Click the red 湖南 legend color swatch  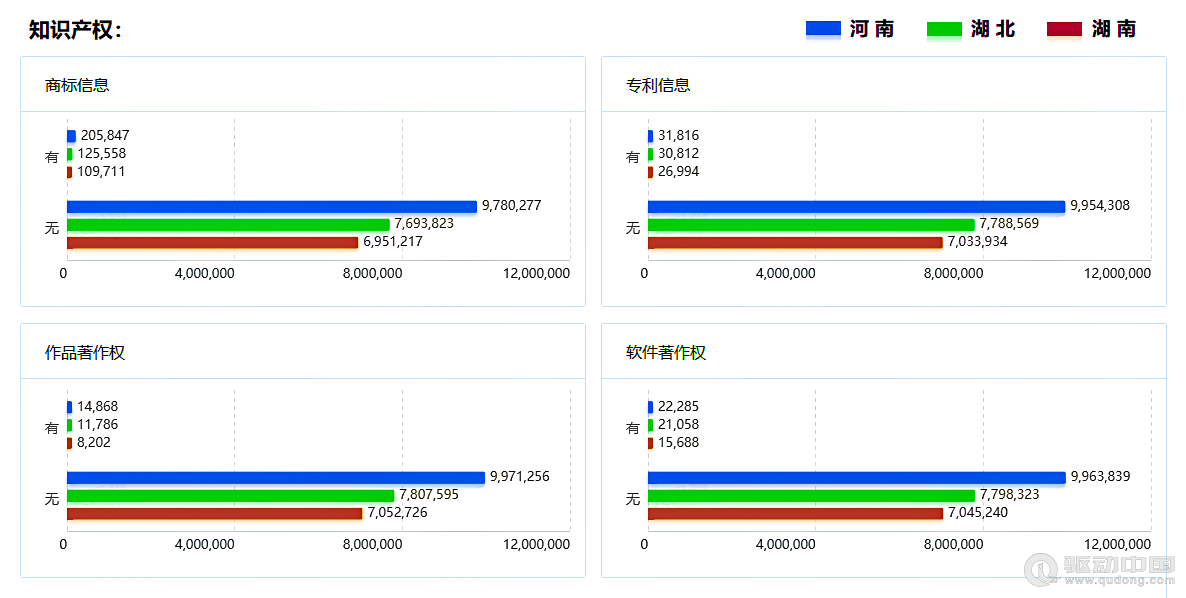1064,29
